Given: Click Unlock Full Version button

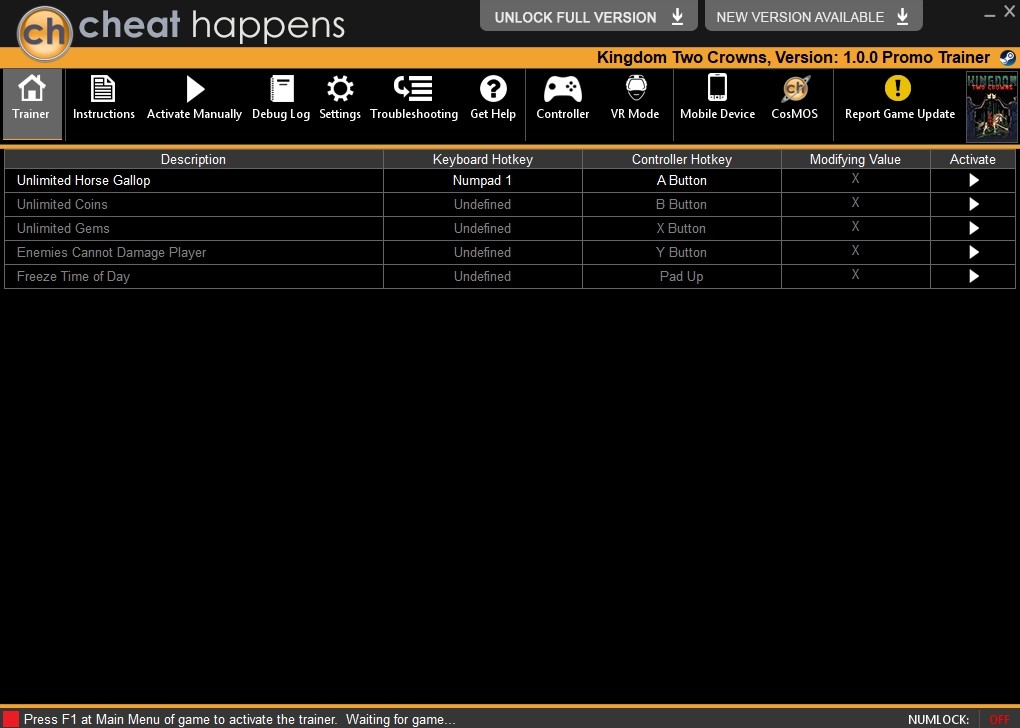Looking at the screenshot, I should tap(589, 16).
